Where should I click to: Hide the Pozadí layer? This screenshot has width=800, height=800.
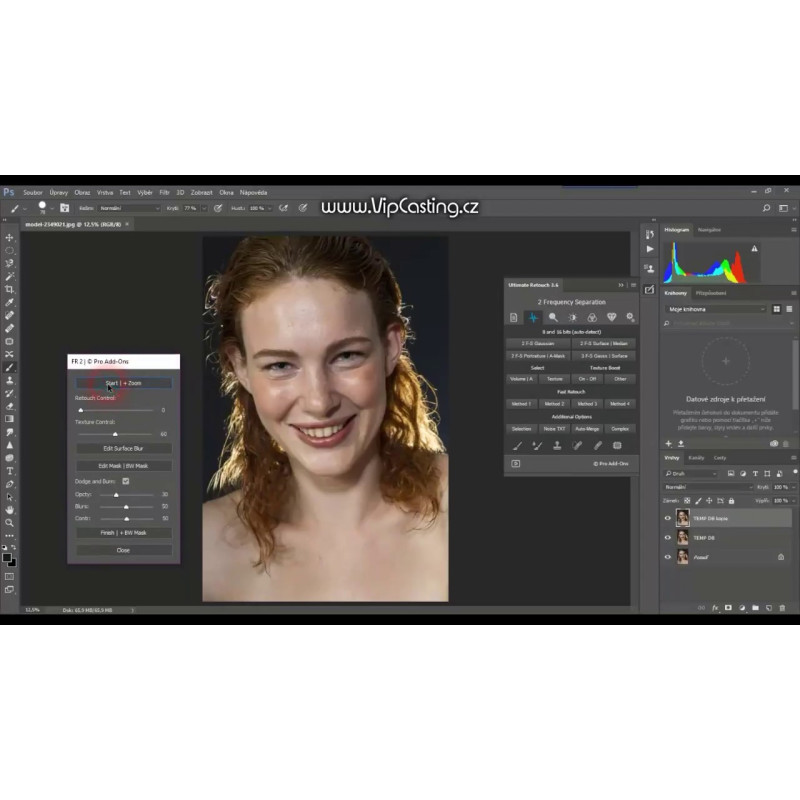coord(668,557)
